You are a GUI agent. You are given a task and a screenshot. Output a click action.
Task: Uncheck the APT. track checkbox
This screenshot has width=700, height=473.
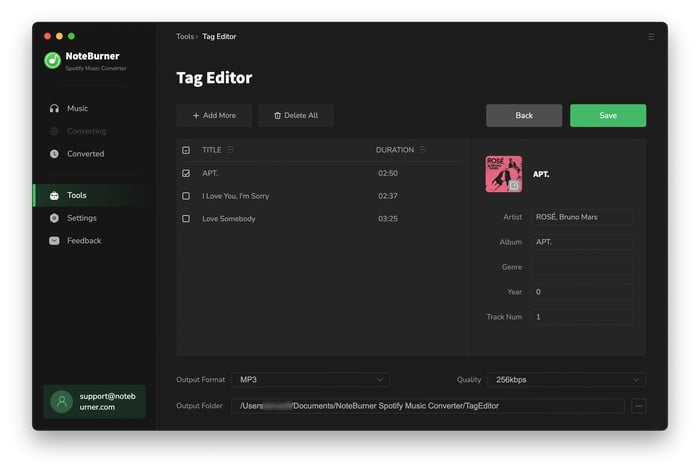[x=186, y=173]
